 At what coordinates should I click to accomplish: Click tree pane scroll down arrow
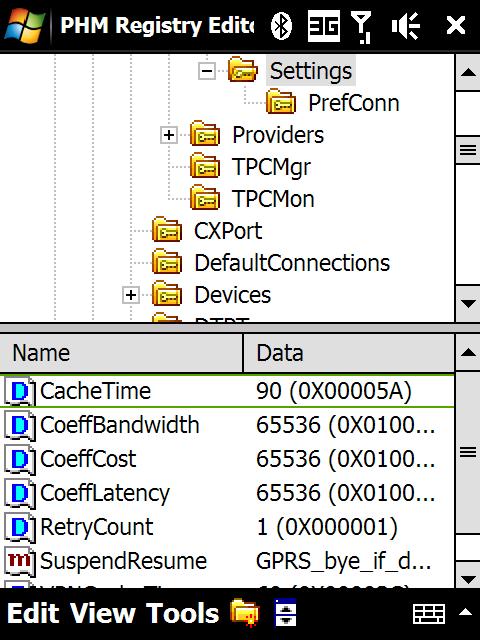(x=468, y=303)
